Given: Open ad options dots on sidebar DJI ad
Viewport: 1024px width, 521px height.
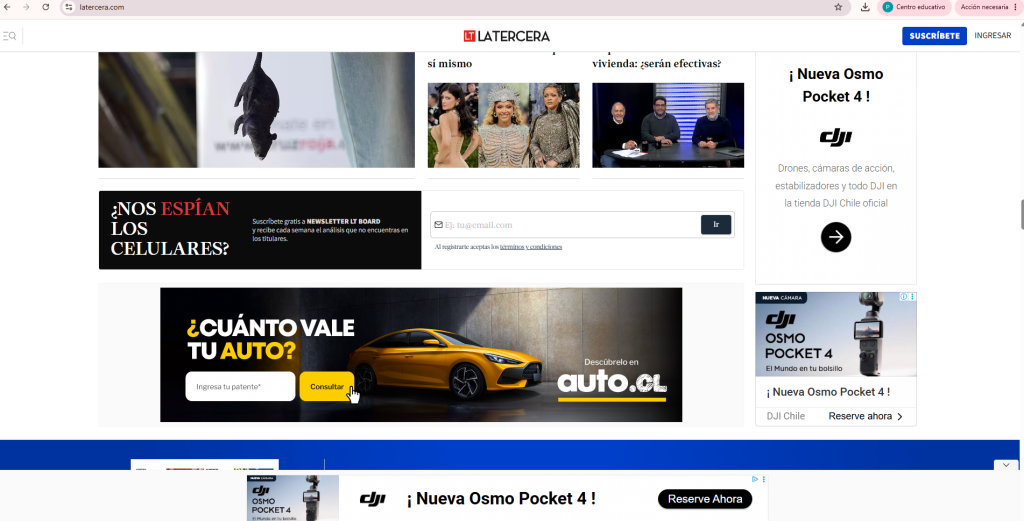Looking at the screenshot, I should pos(912,296).
